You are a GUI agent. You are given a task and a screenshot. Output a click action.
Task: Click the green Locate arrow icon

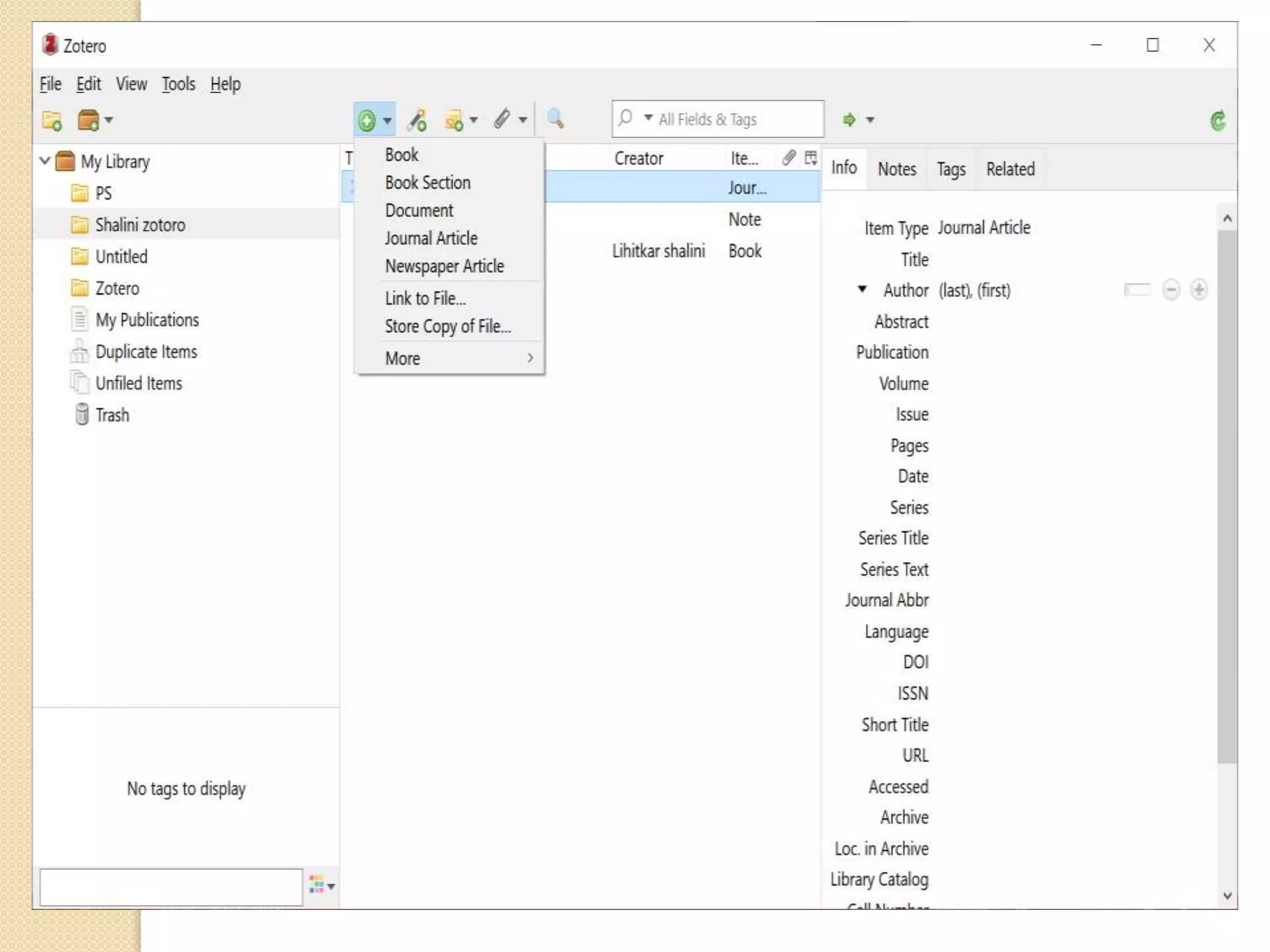click(x=849, y=120)
